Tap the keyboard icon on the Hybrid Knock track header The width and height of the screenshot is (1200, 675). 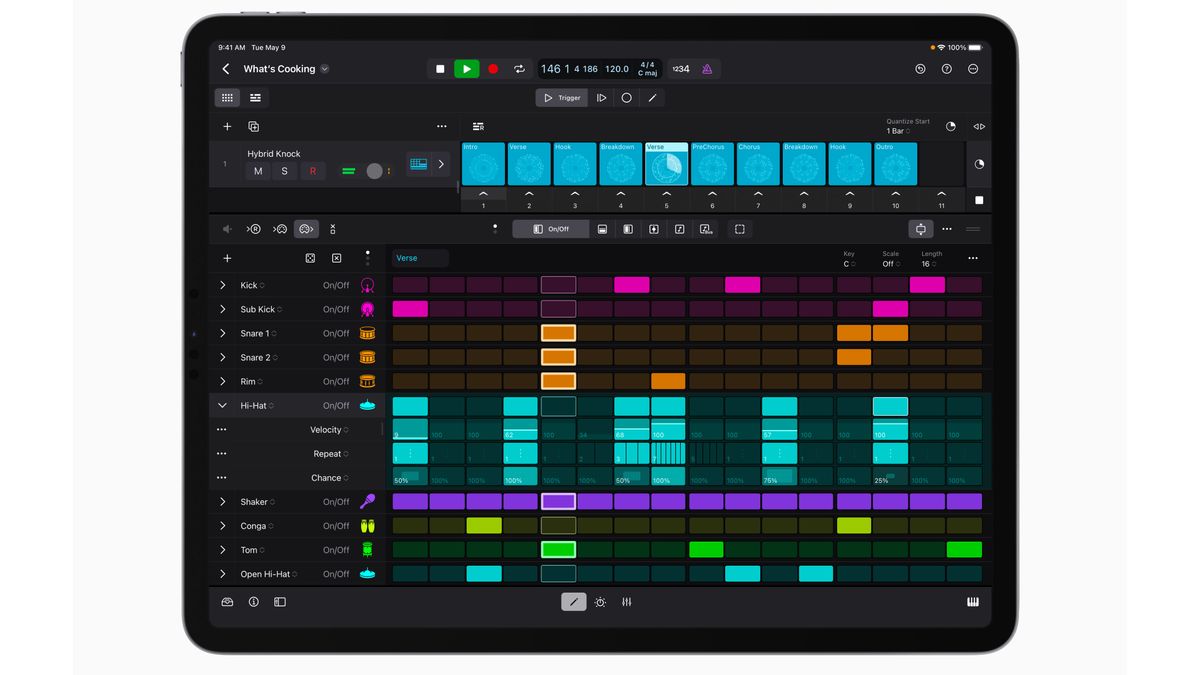click(419, 162)
